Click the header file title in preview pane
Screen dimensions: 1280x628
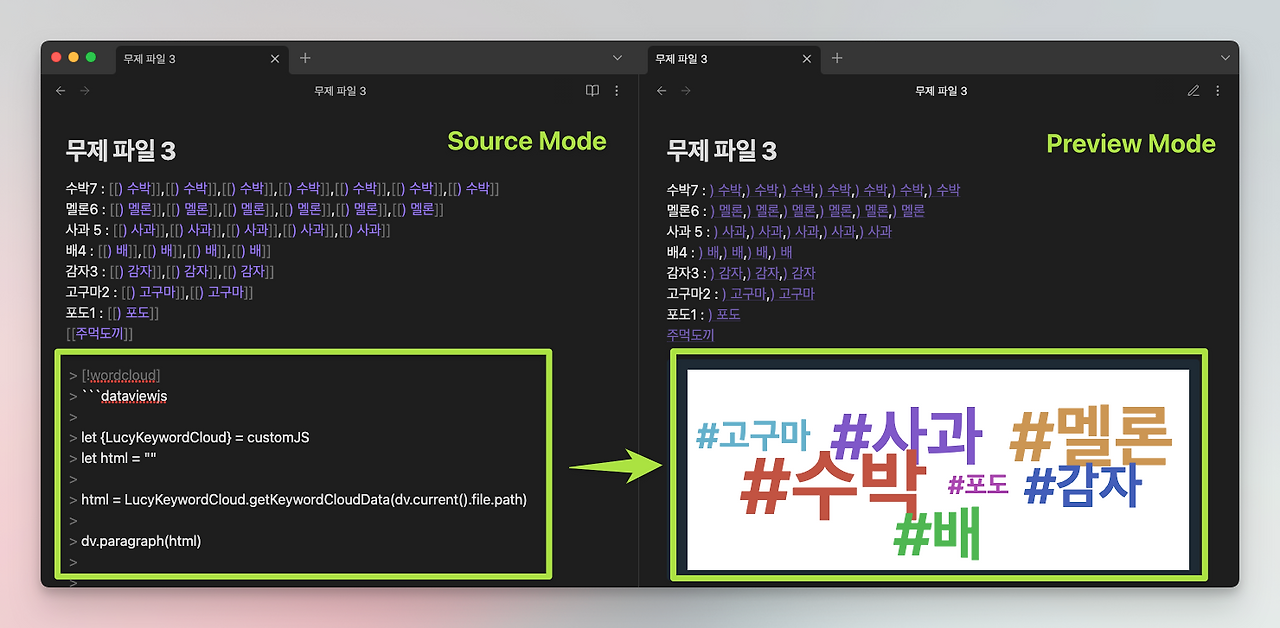tap(941, 91)
